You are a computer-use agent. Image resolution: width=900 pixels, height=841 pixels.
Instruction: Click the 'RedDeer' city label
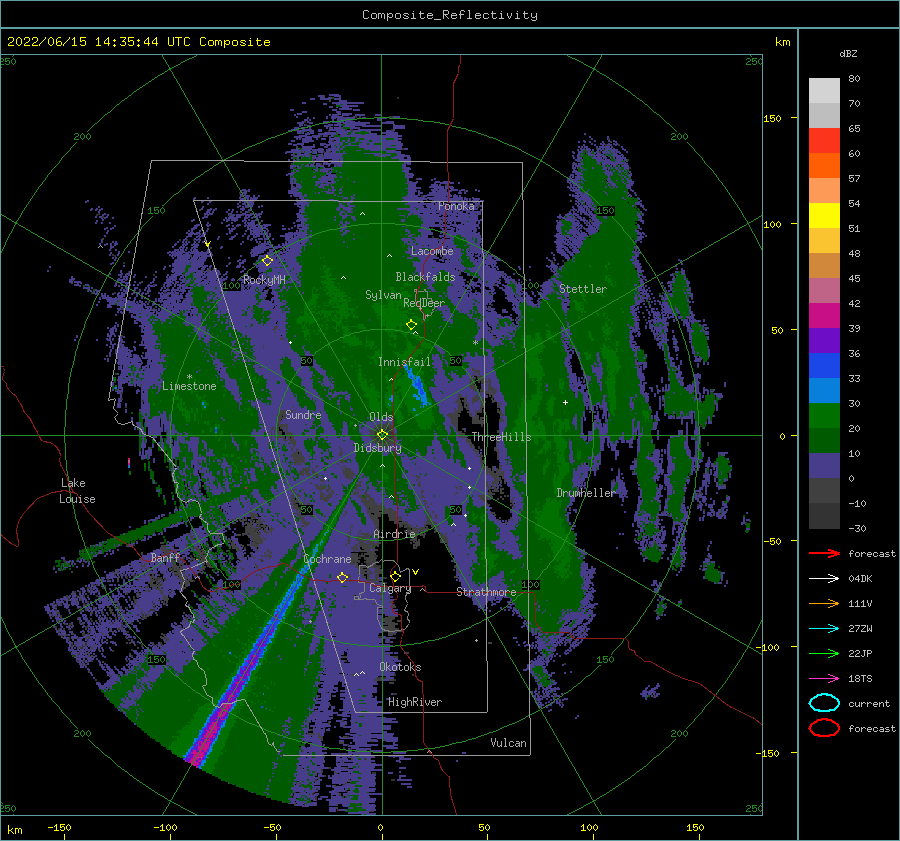[x=424, y=303]
